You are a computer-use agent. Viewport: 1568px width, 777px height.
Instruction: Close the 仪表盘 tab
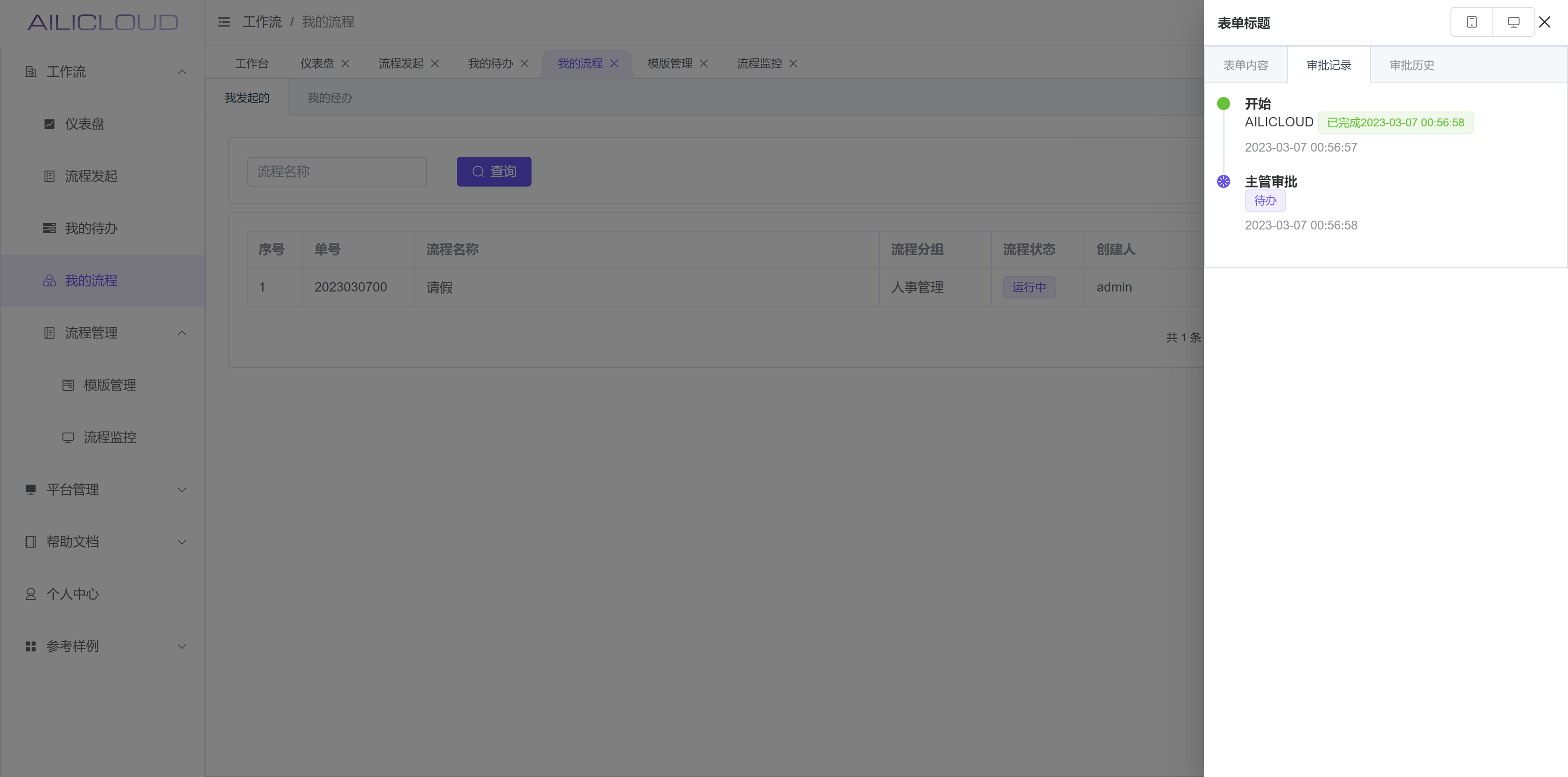point(345,63)
